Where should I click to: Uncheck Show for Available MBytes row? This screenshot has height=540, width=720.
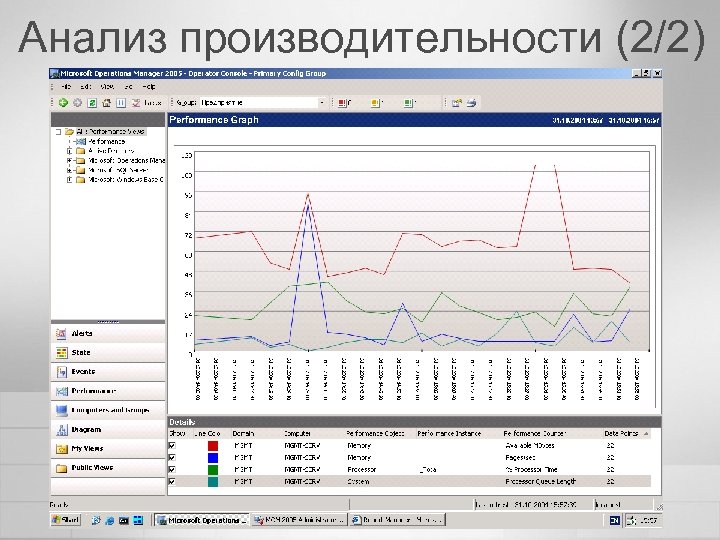pyautogui.click(x=172, y=446)
